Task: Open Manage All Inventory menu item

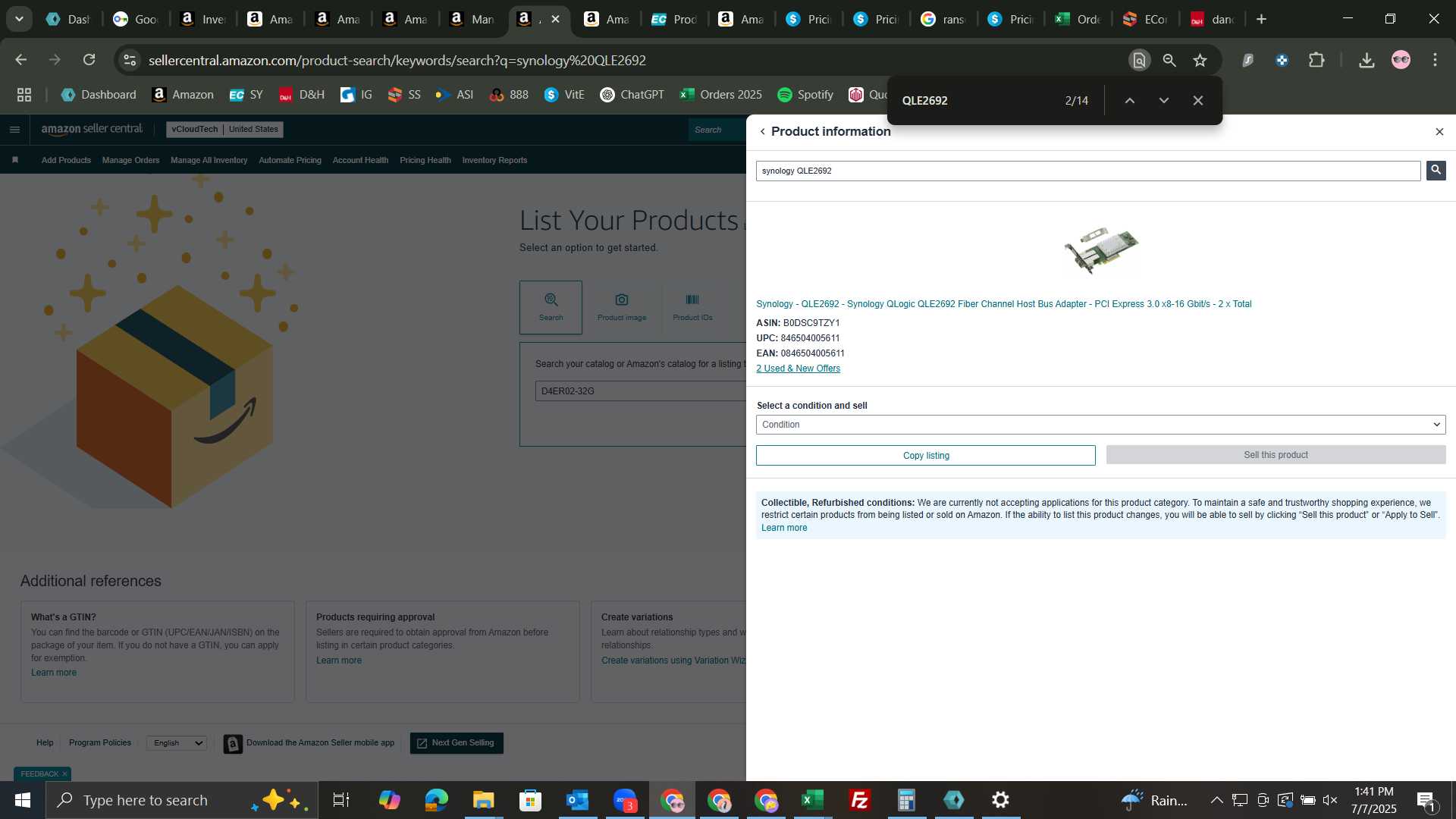Action: pyautogui.click(x=209, y=161)
